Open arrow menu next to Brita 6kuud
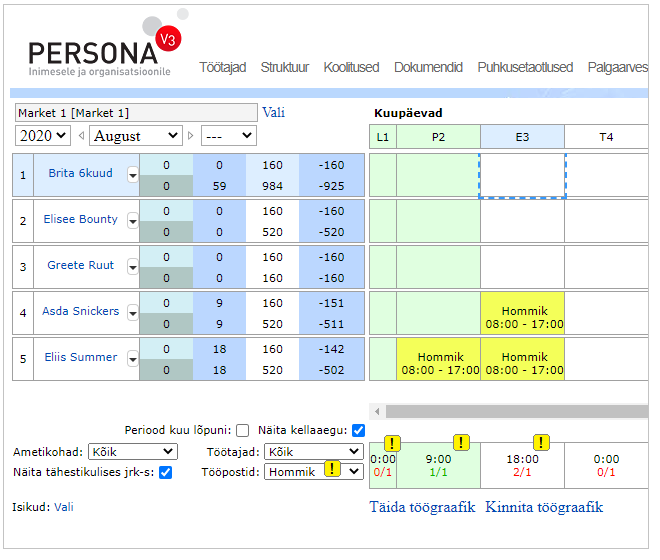 [x=132, y=174]
